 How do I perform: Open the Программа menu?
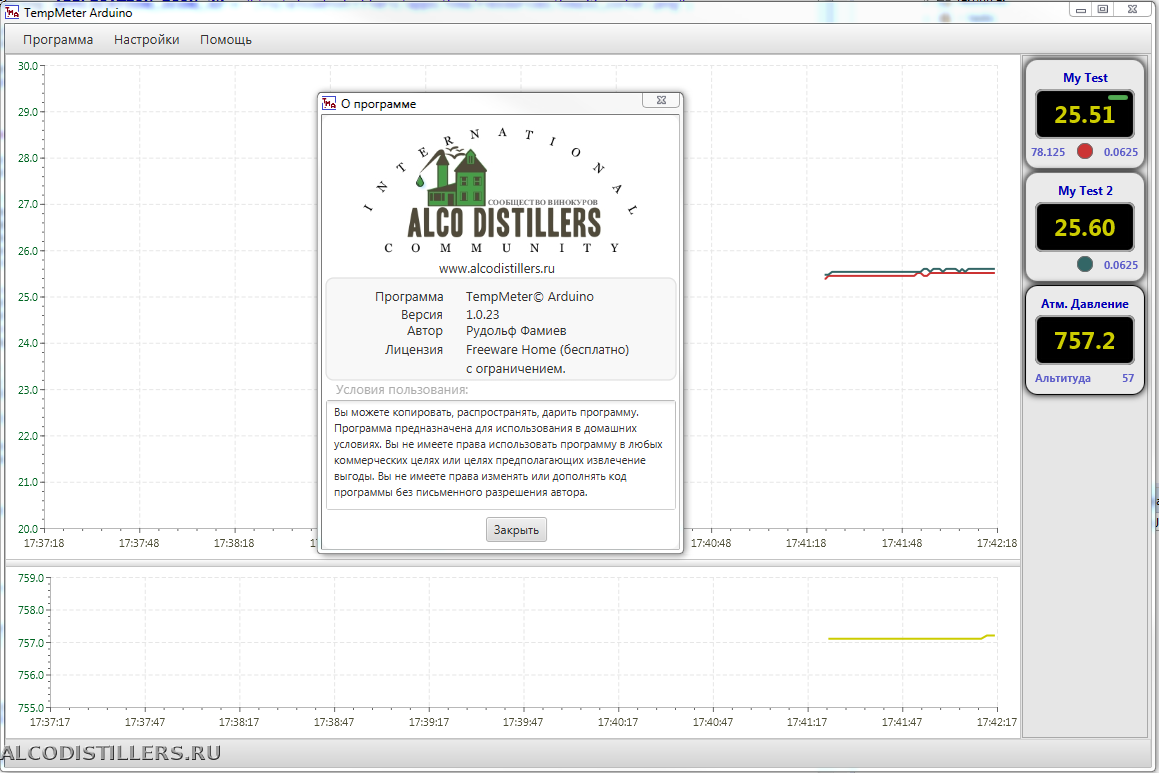tap(58, 40)
